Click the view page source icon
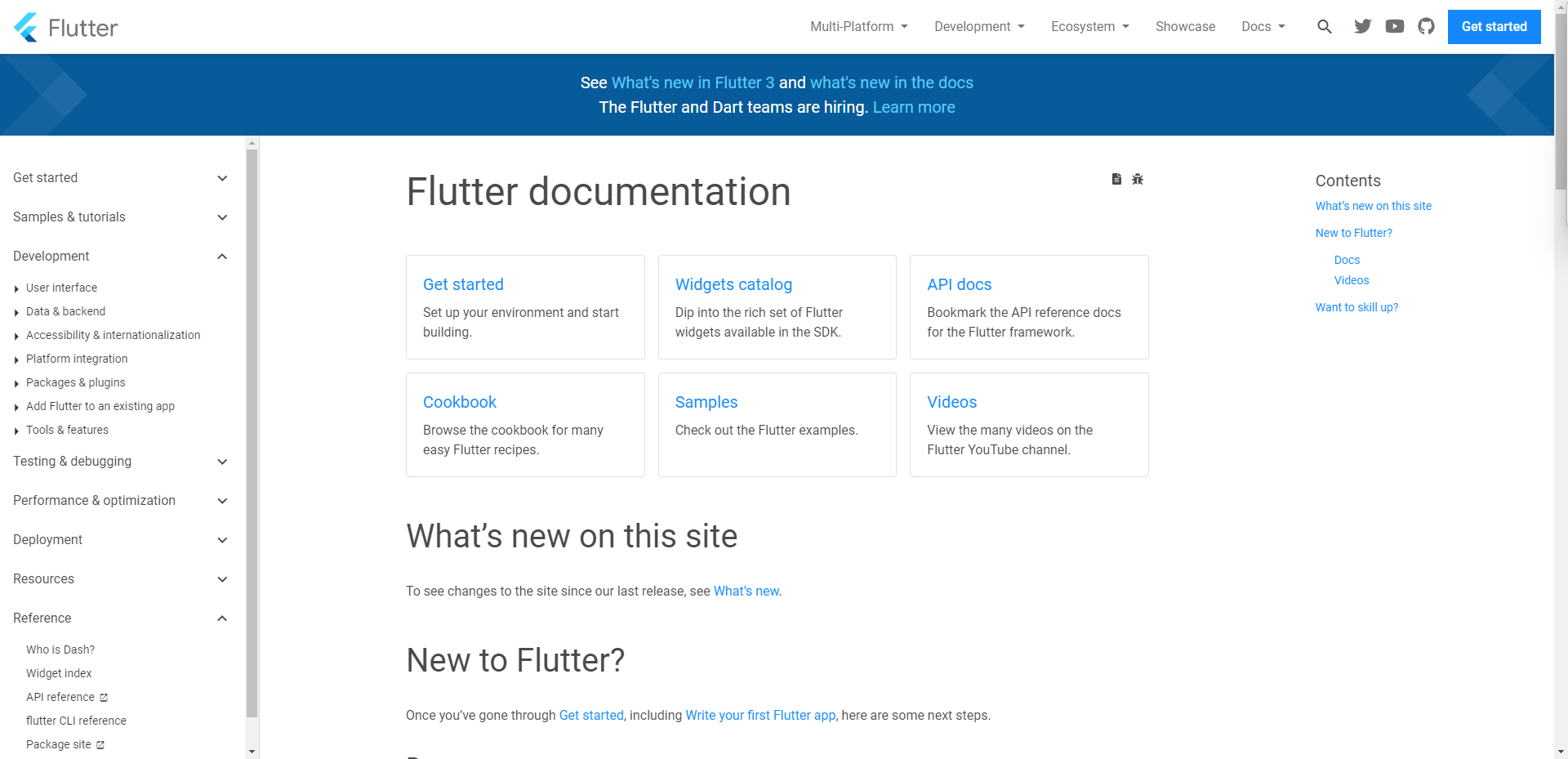 (1116, 179)
